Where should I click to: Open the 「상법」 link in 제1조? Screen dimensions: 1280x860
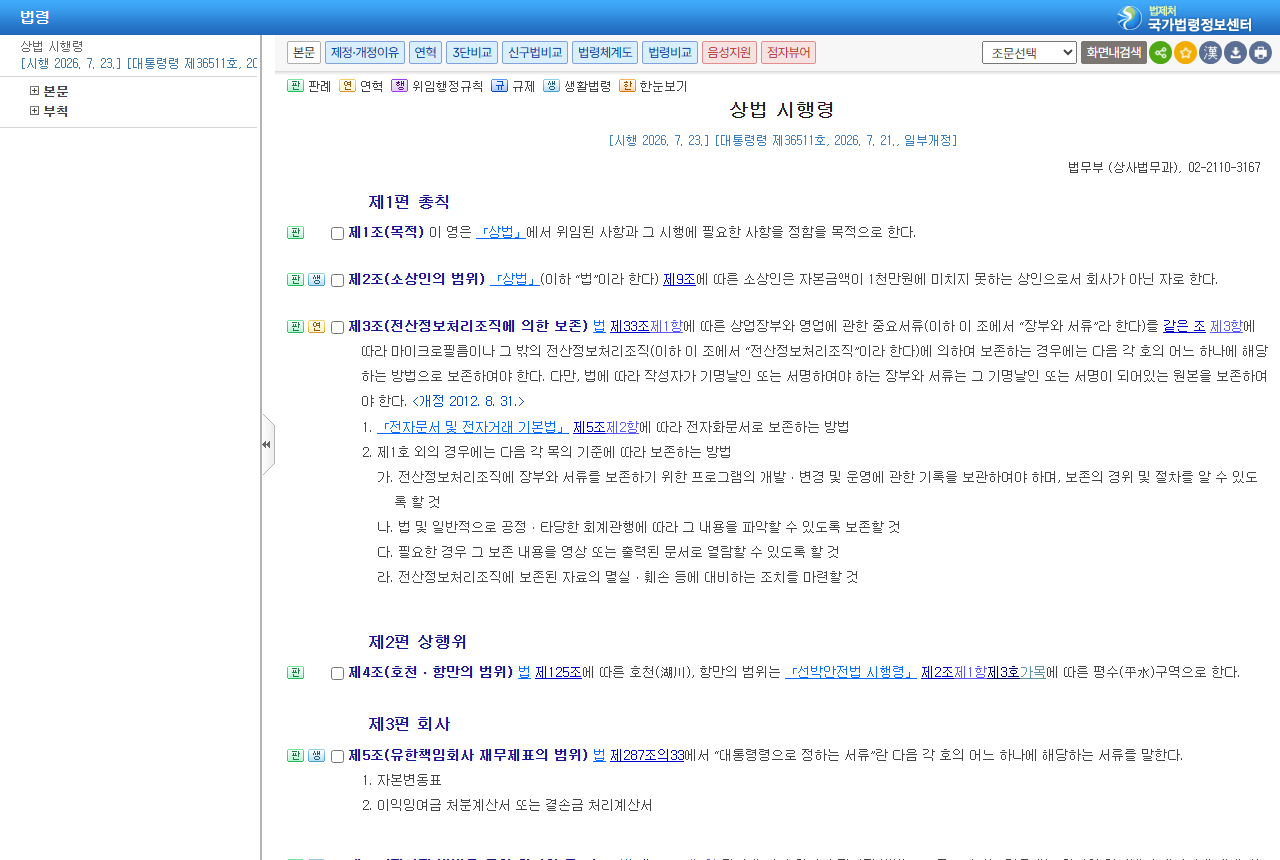[x=501, y=233]
